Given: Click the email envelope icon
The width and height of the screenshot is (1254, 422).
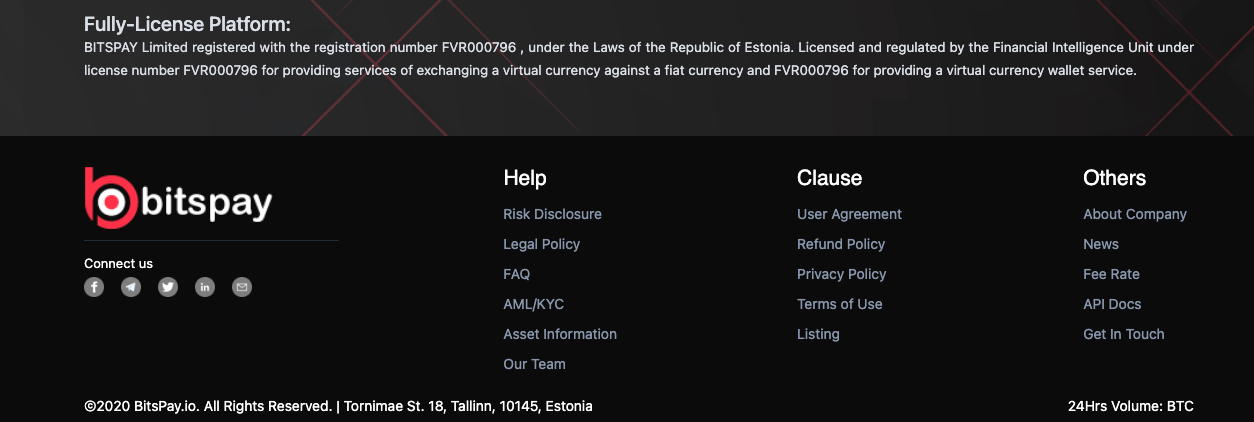Looking at the screenshot, I should pyautogui.click(x=242, y=287).
